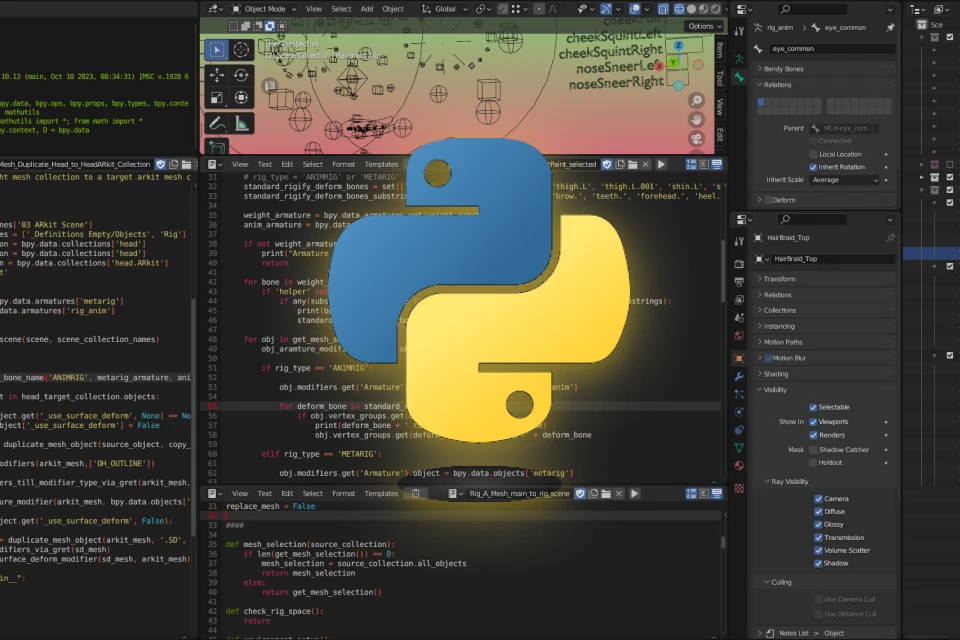Toggle the Selectable checkbox
Screen dimensions: 960x640
click(813, 407)
